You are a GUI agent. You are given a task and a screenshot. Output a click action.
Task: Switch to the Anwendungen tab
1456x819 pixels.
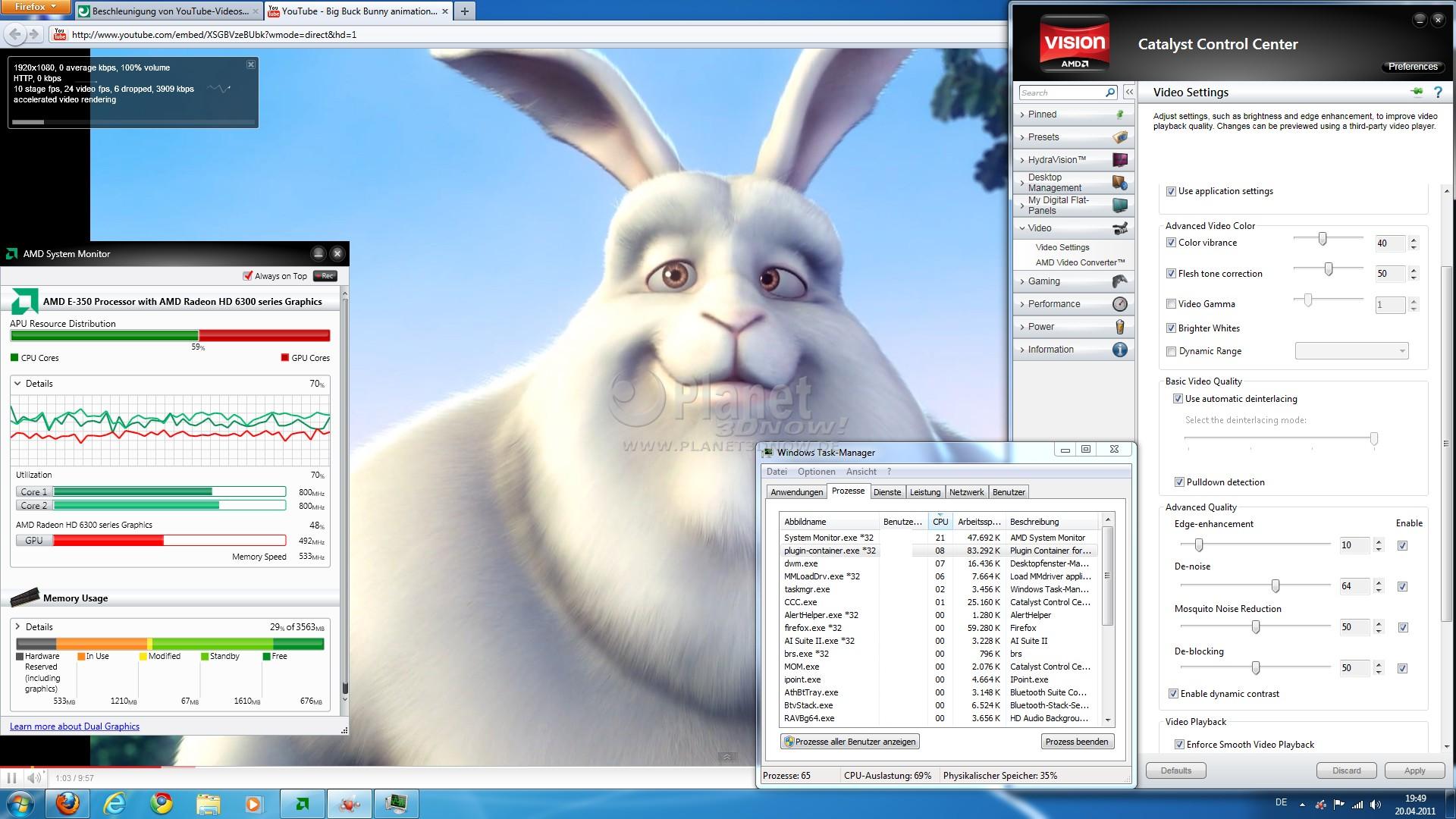pyautogui.click(x=796, y=492)
